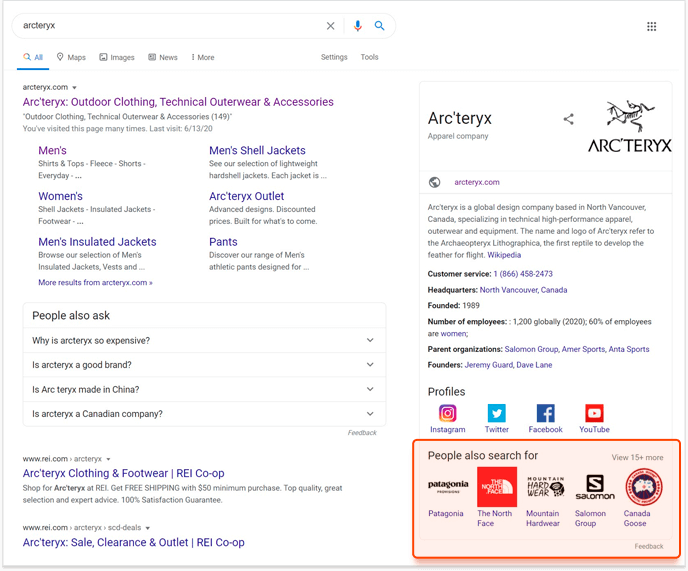Screen dimensions: 688x571
Task: Switch to the Maps tab
Action: click(71, 57)
